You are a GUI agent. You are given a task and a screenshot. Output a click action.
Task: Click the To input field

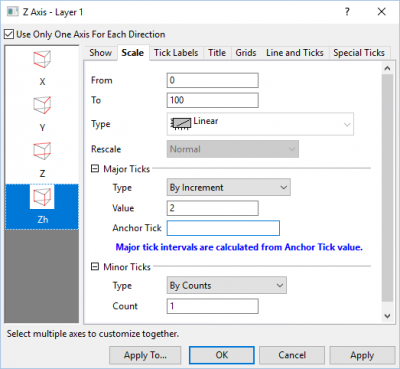pyautogui.click(x=213, y=100)
